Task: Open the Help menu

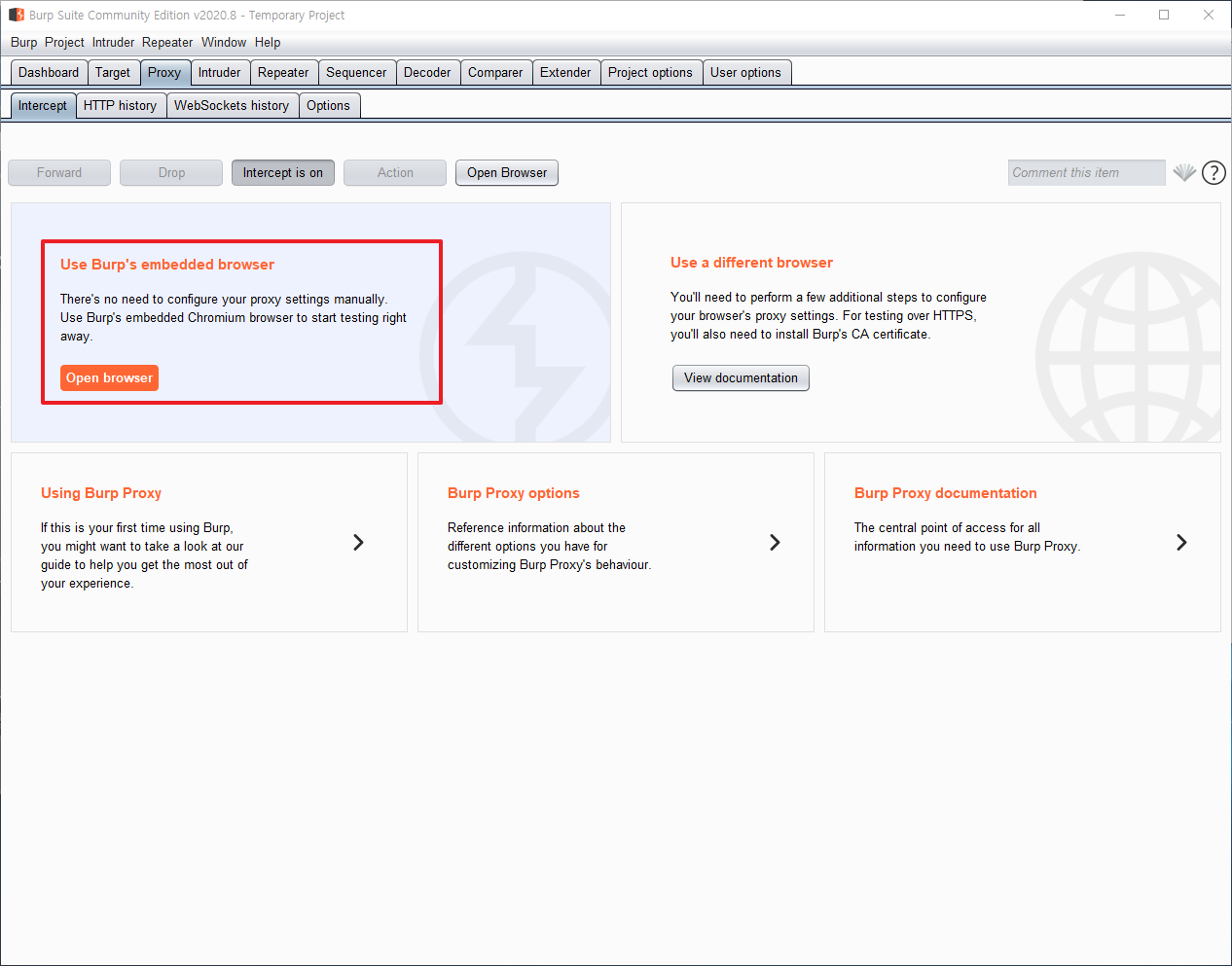Action: (x=268, y=42)
